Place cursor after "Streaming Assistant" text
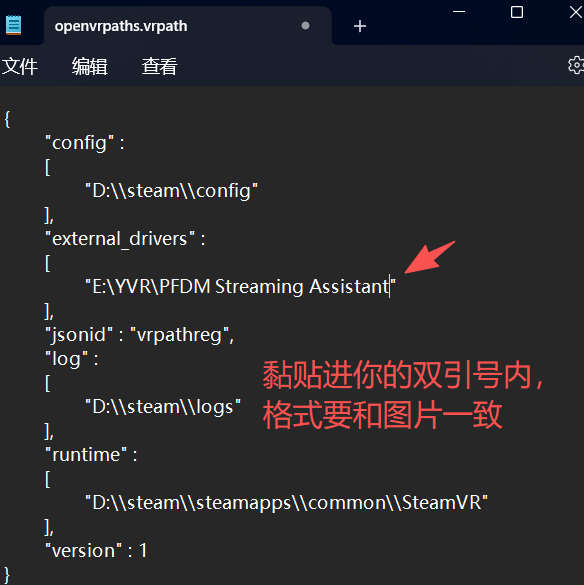 [390, 287]
